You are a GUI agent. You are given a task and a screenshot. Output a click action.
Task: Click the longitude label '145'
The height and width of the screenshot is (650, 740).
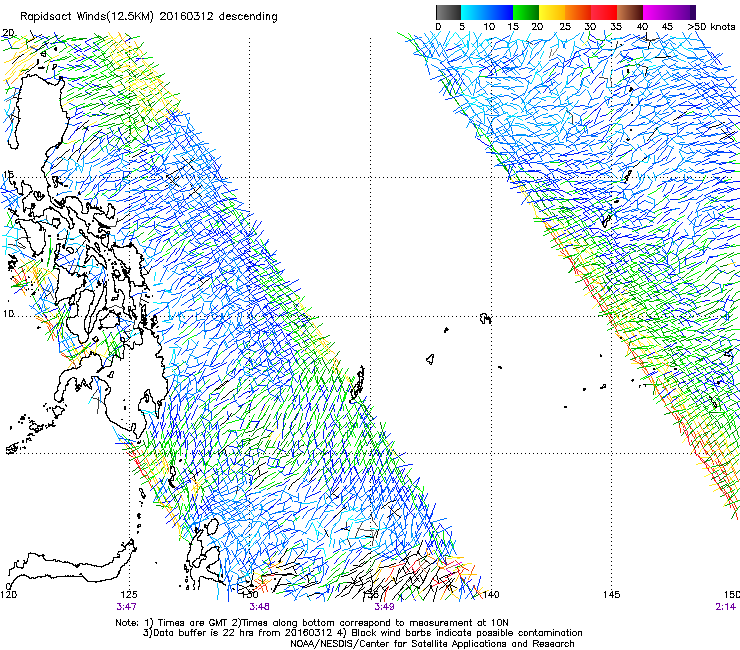point(612,595)
